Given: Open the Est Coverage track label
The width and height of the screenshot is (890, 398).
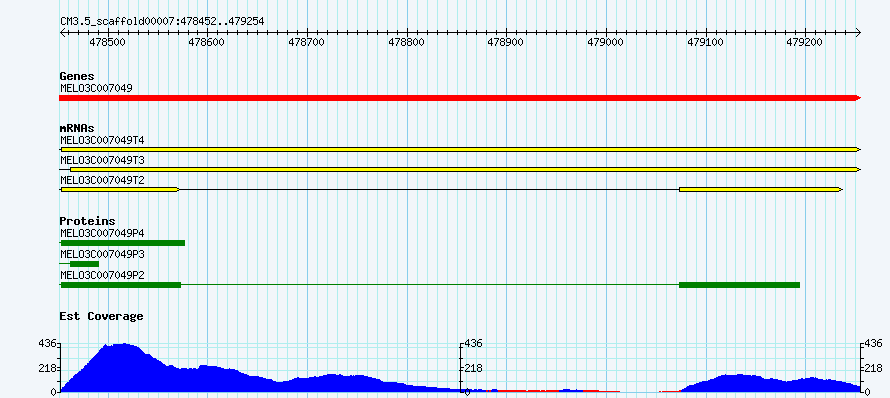Looking at the screenshot, I should (101, 316).
